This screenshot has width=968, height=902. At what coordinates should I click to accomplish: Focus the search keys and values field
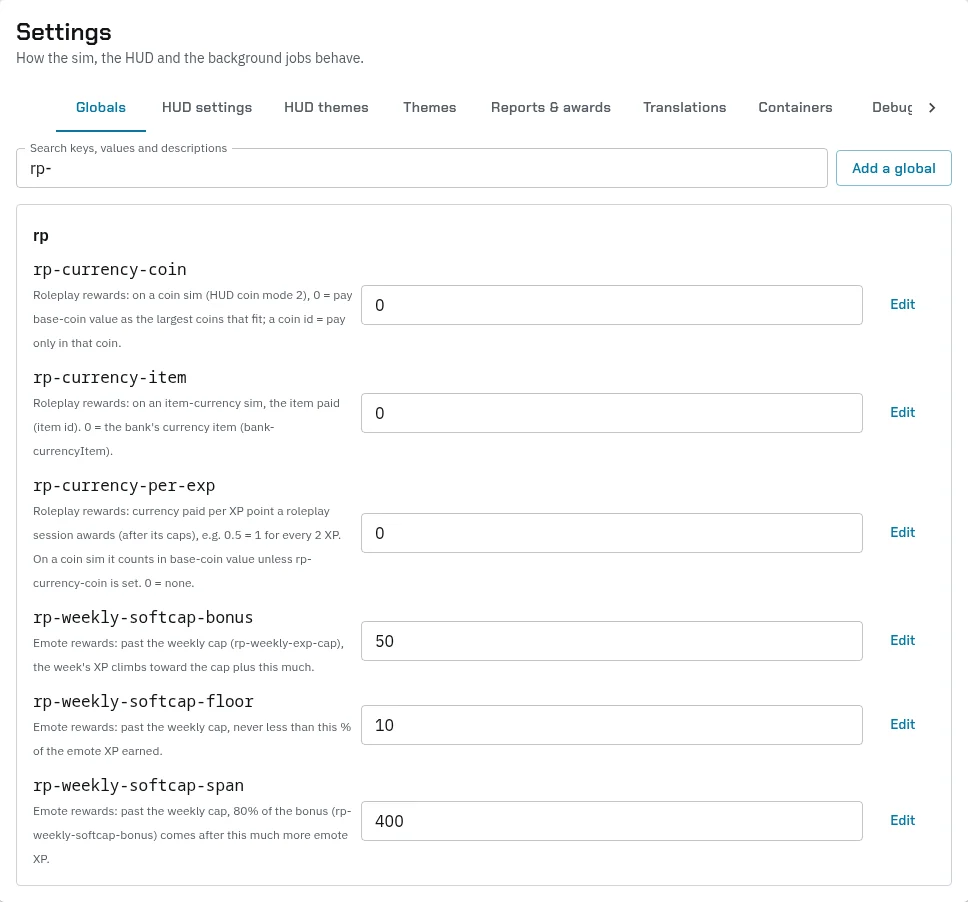point(422,168)
